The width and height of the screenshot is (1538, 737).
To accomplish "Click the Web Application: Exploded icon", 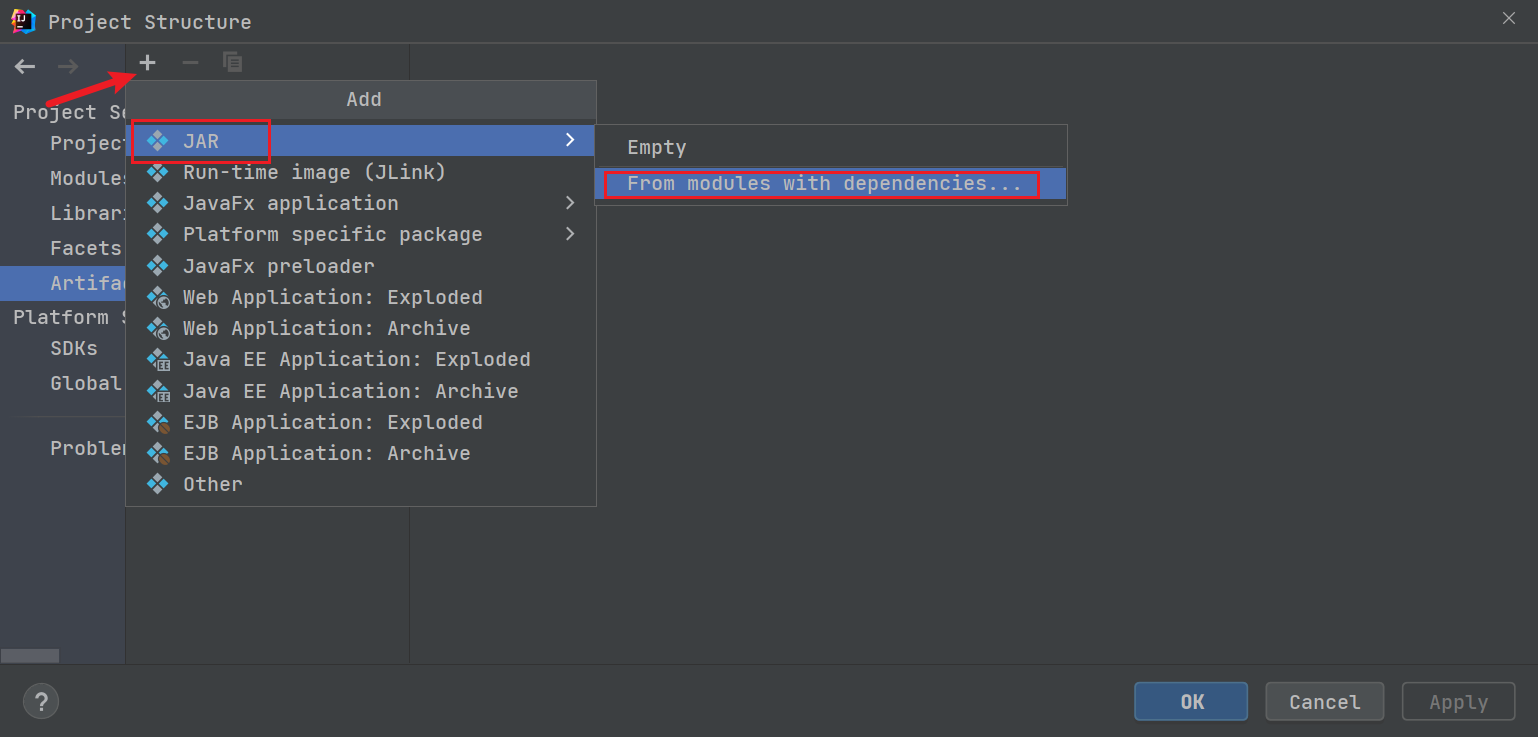I will (x=158, y=297).
